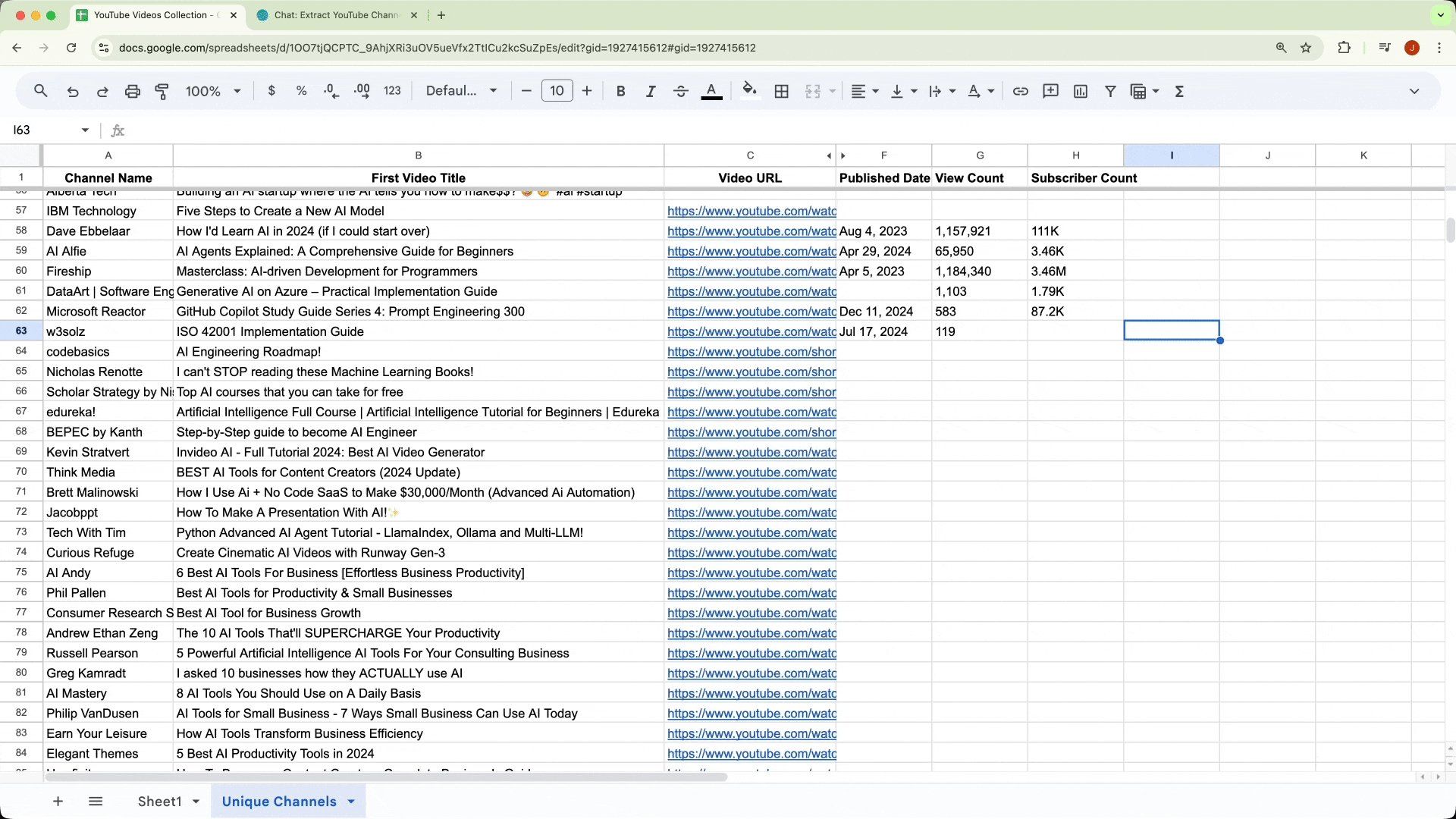Open the Greg Kamradt video URL
The image size is (1456, 819).
(x=752, y=673)
